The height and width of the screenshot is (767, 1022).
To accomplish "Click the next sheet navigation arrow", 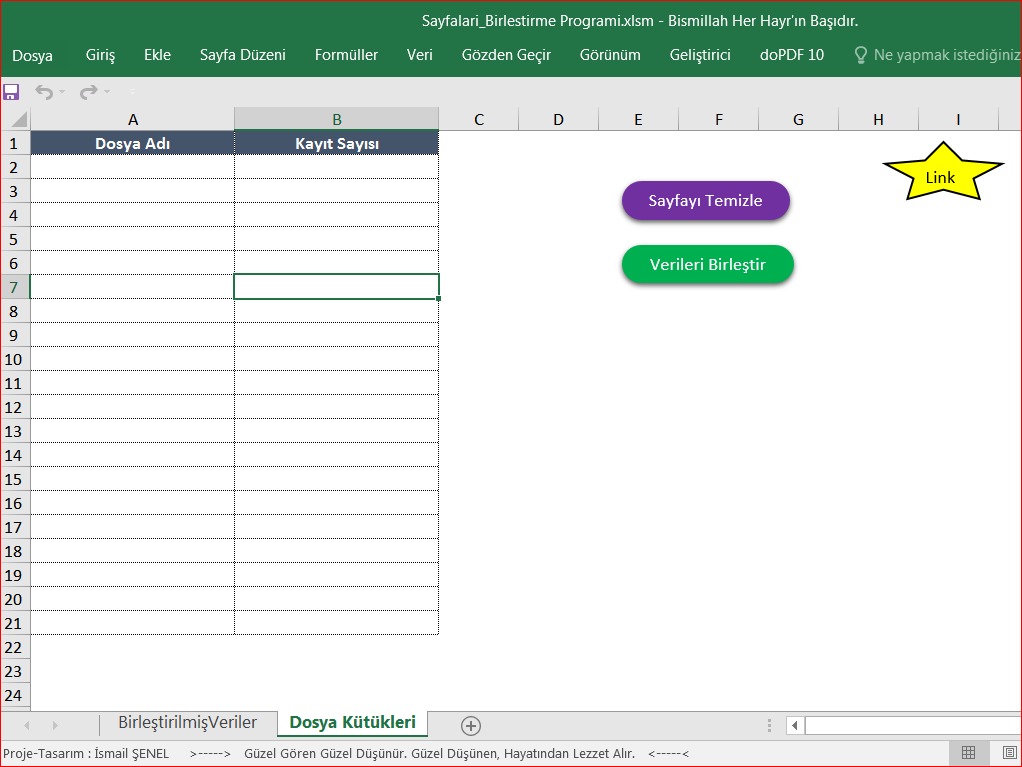I will point(55,725).
